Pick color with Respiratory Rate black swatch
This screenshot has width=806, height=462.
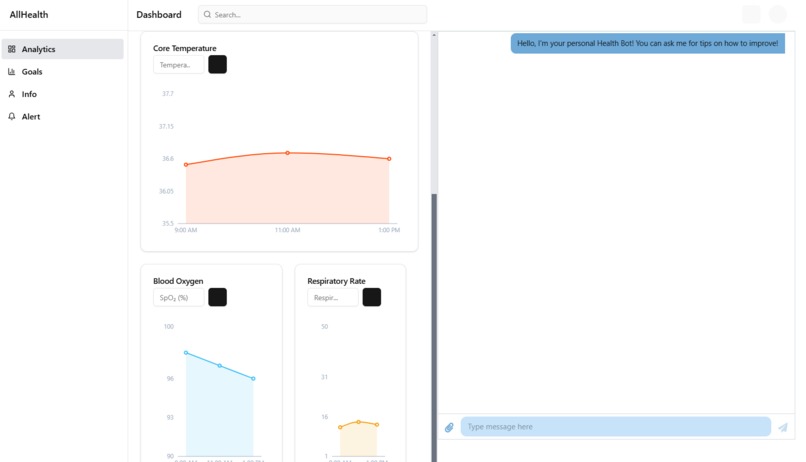[372, 298]
